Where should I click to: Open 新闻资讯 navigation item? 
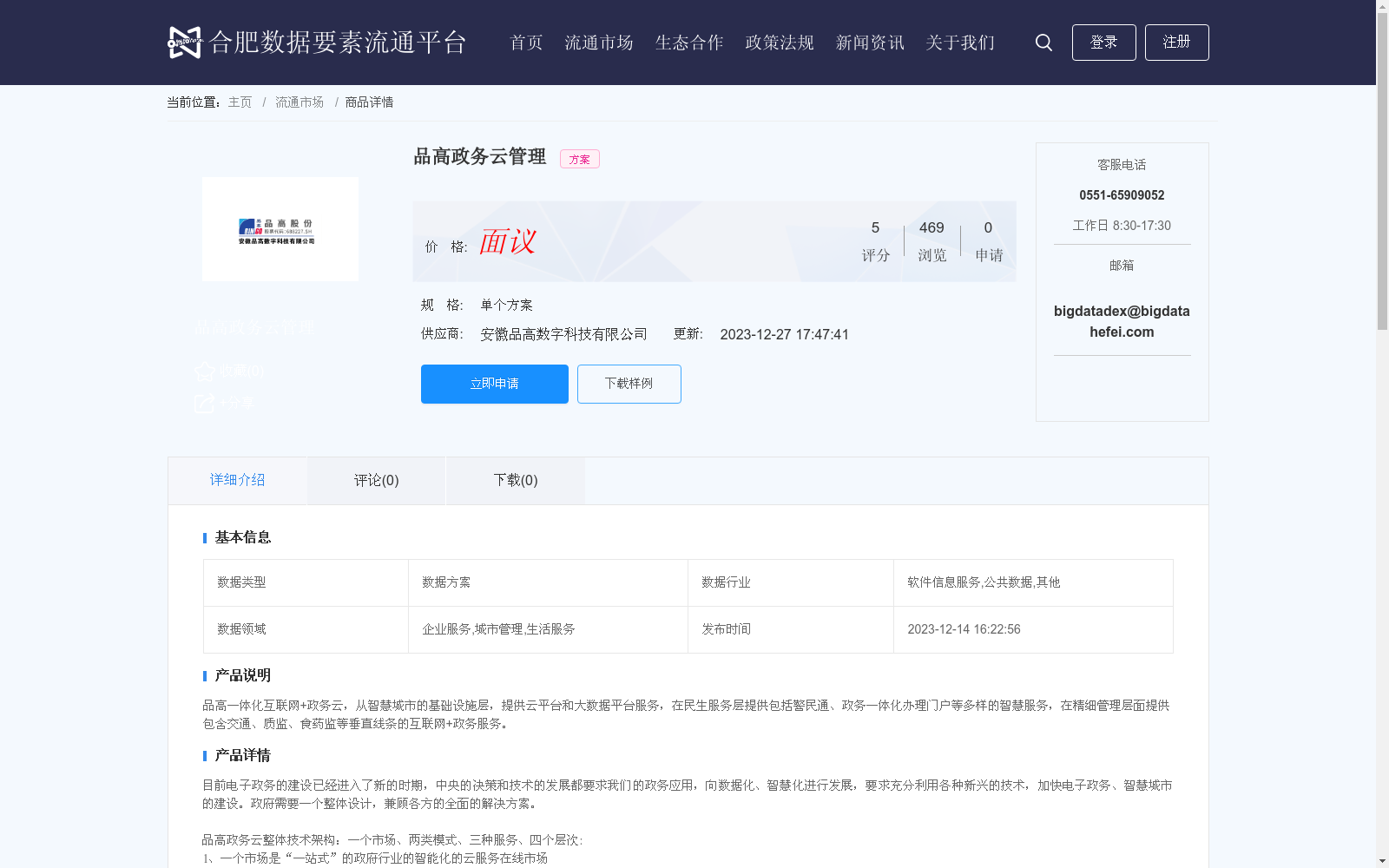click(x=870, y=43)
